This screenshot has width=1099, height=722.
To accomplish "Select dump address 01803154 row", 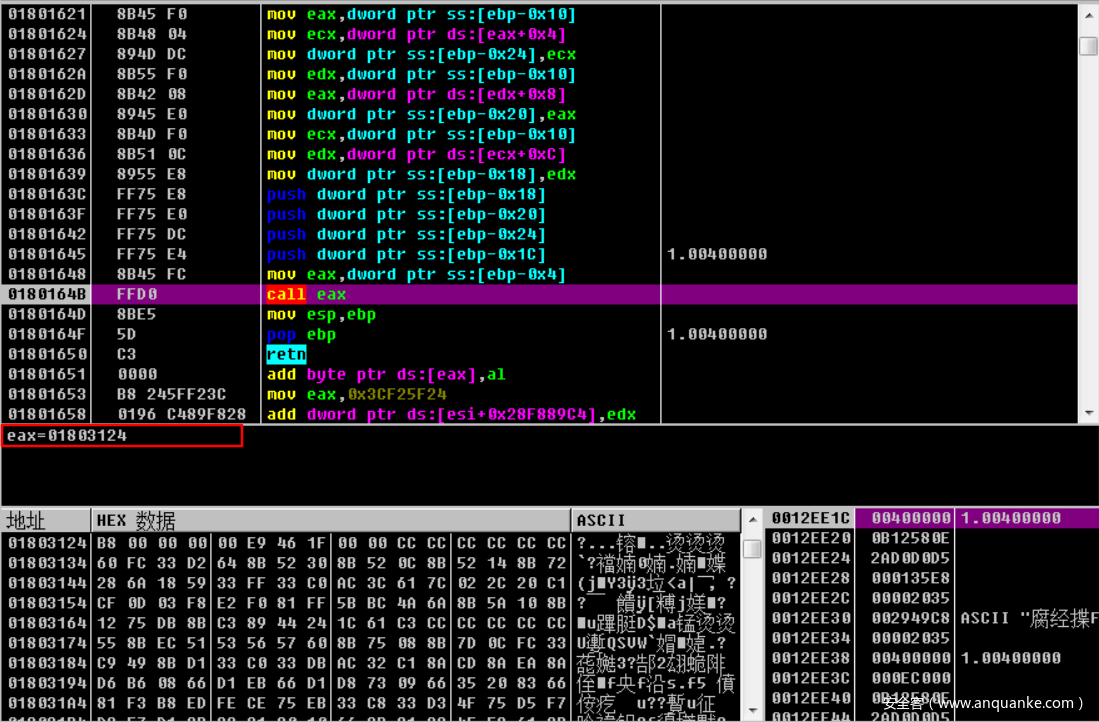I will pyautogui.click(x=48, y=603).
